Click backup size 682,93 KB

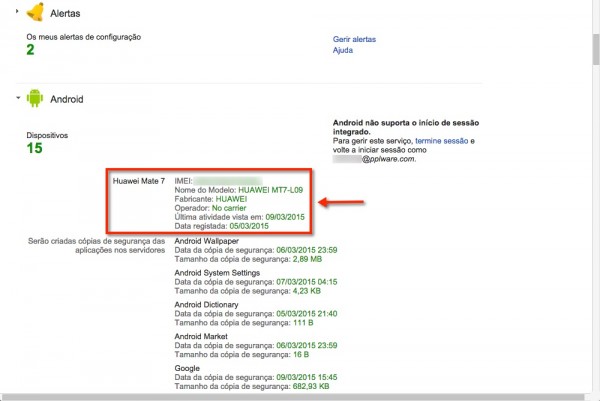[311, 386]
